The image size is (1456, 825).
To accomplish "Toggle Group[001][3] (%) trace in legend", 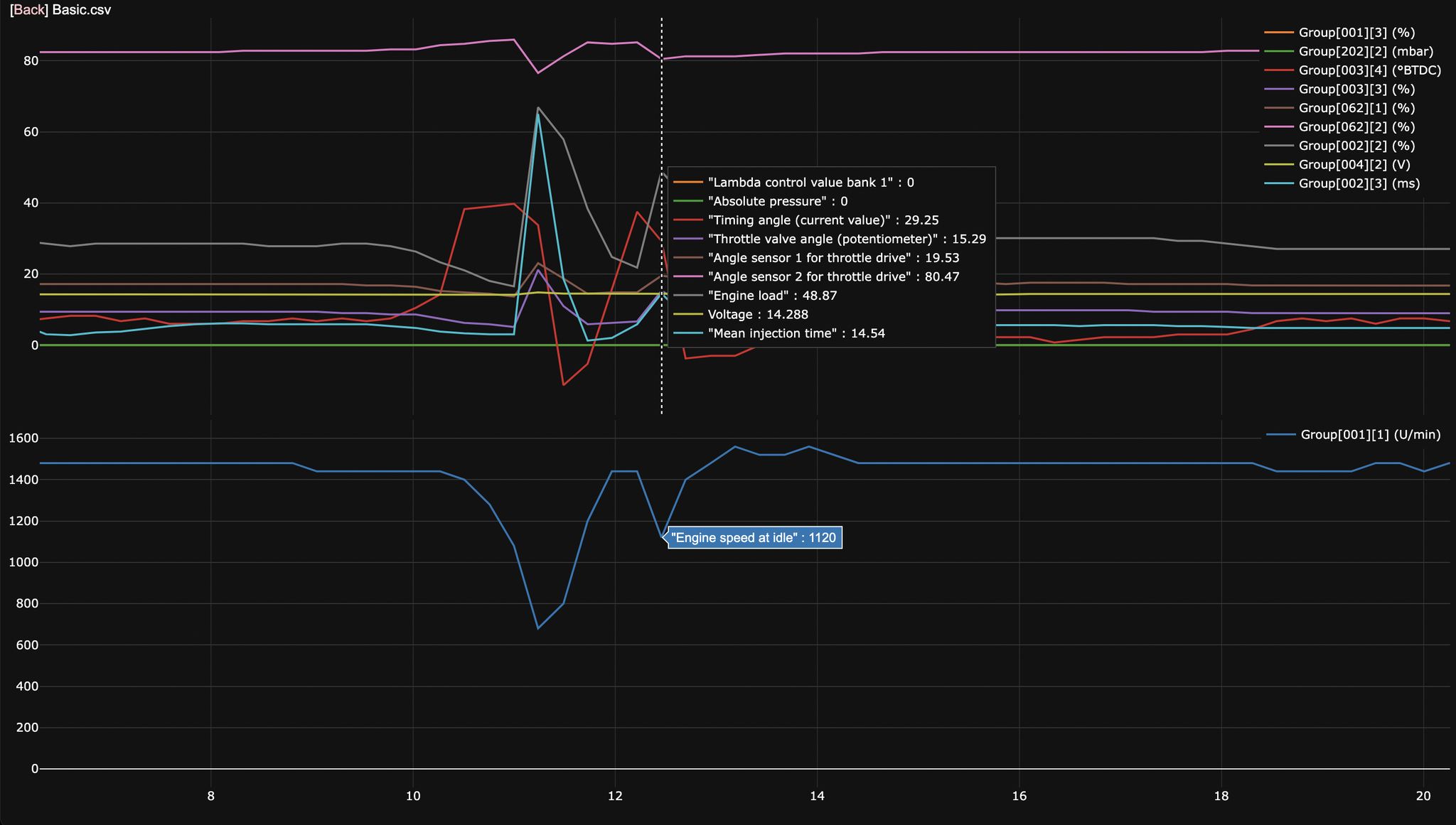I will point(1340,33).
